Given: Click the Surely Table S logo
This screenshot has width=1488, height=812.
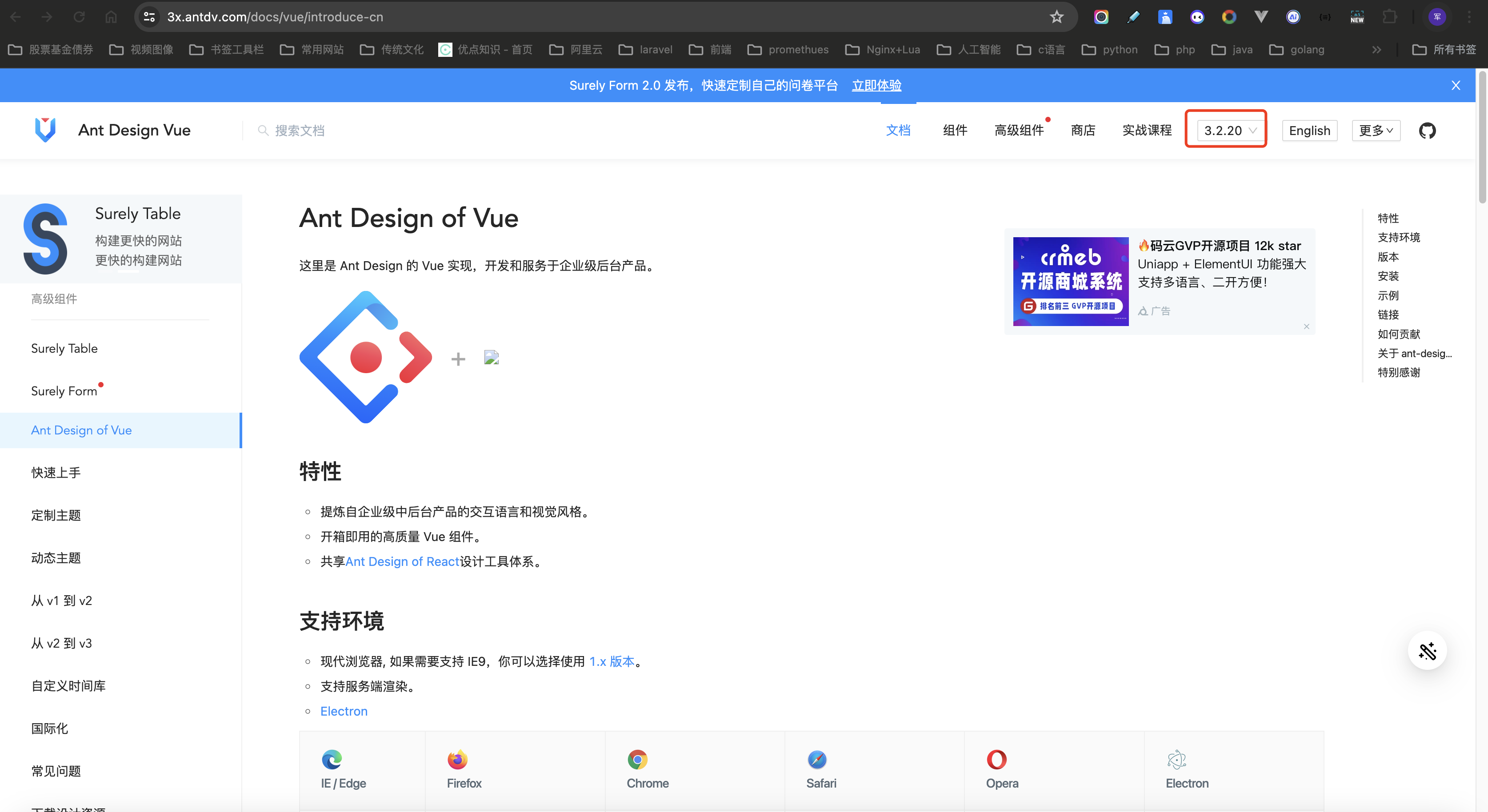Looking at the screenshot, I should pos(45,239).
